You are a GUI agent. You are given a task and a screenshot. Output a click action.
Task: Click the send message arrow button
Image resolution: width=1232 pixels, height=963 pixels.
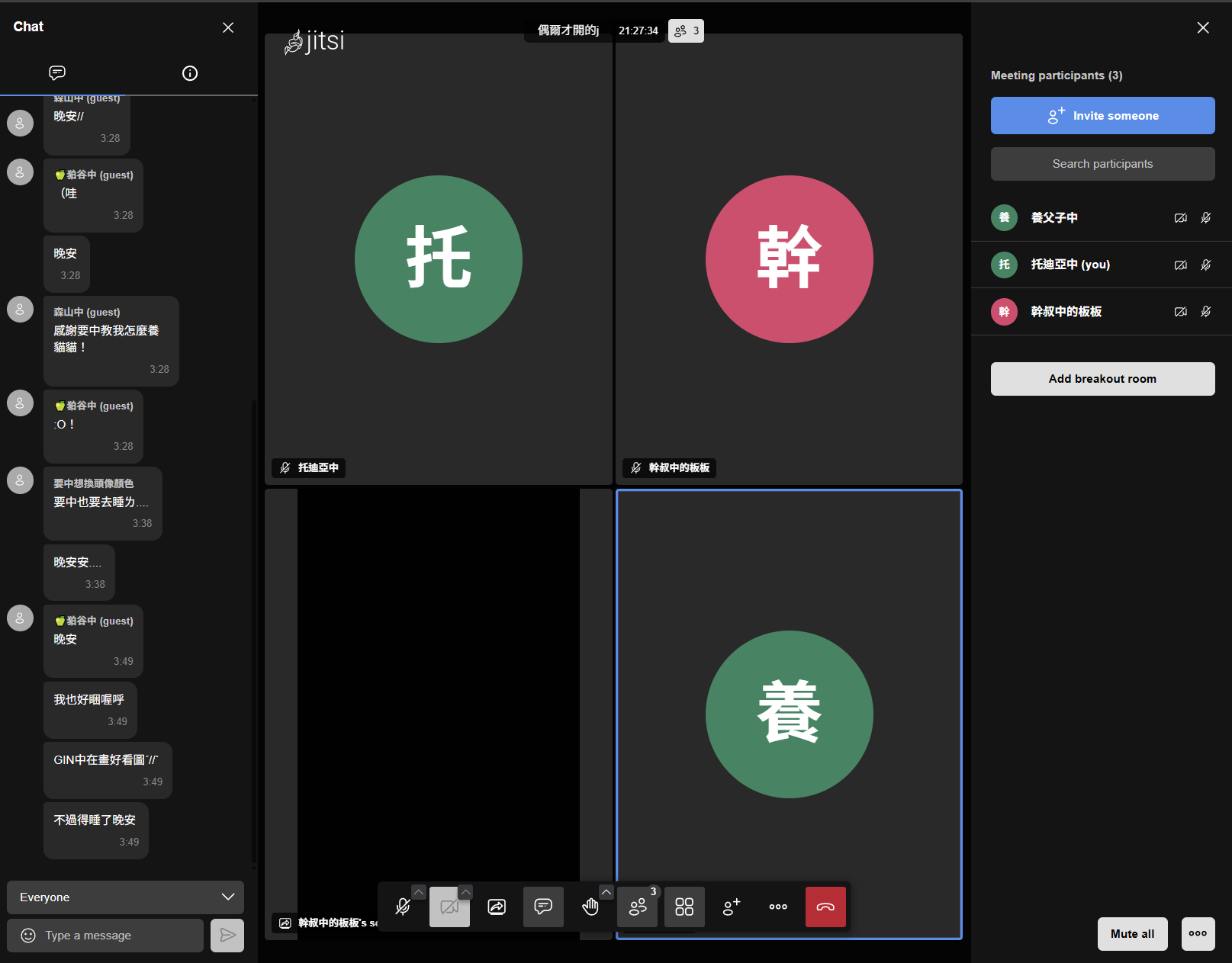coord(227,936)
